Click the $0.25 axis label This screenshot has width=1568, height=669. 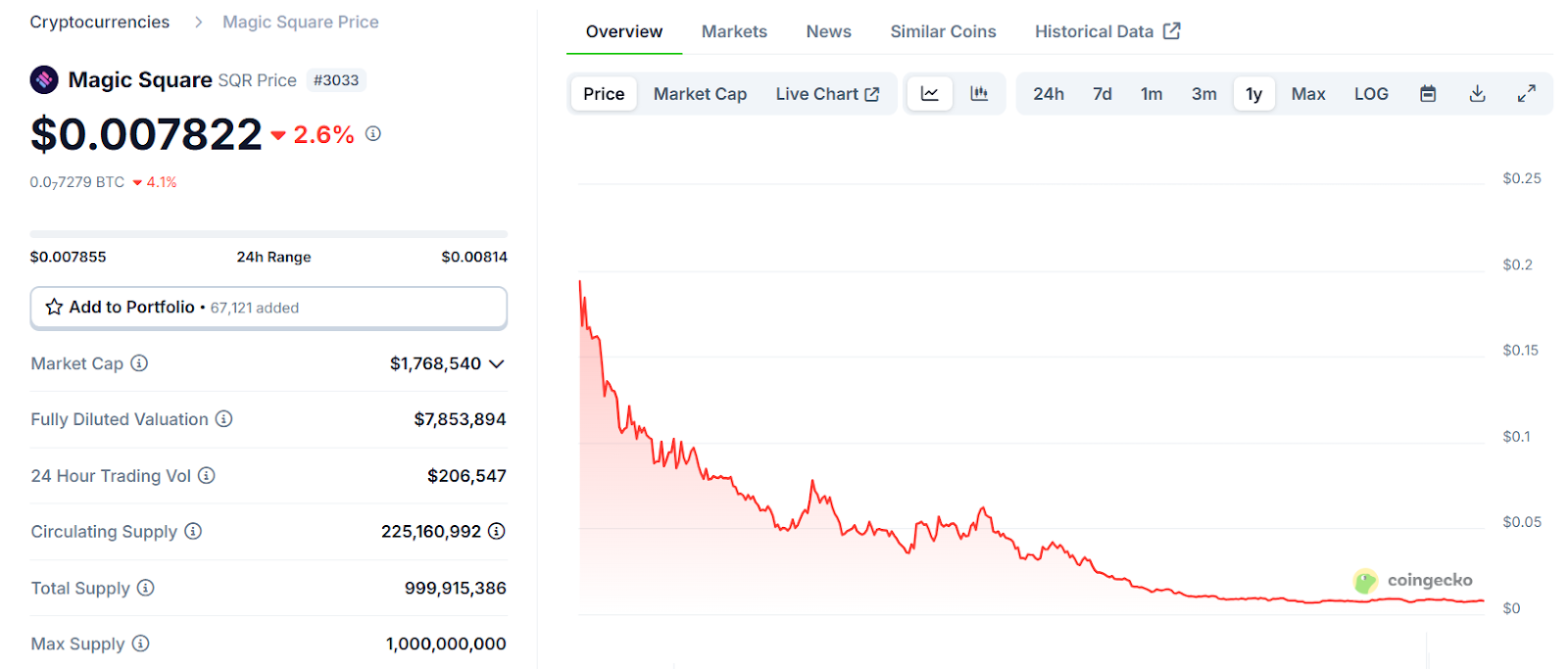pyautogui.click(x=1522, y=178)
